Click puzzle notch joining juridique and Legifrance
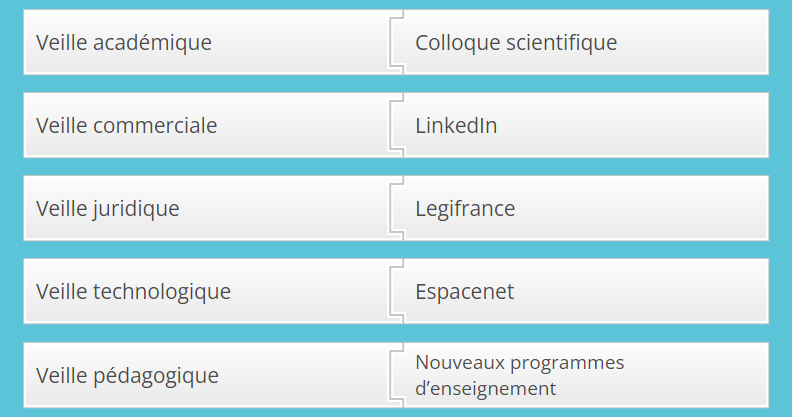The height and width of the screenshot is (417, 792). tap(397, 209)
